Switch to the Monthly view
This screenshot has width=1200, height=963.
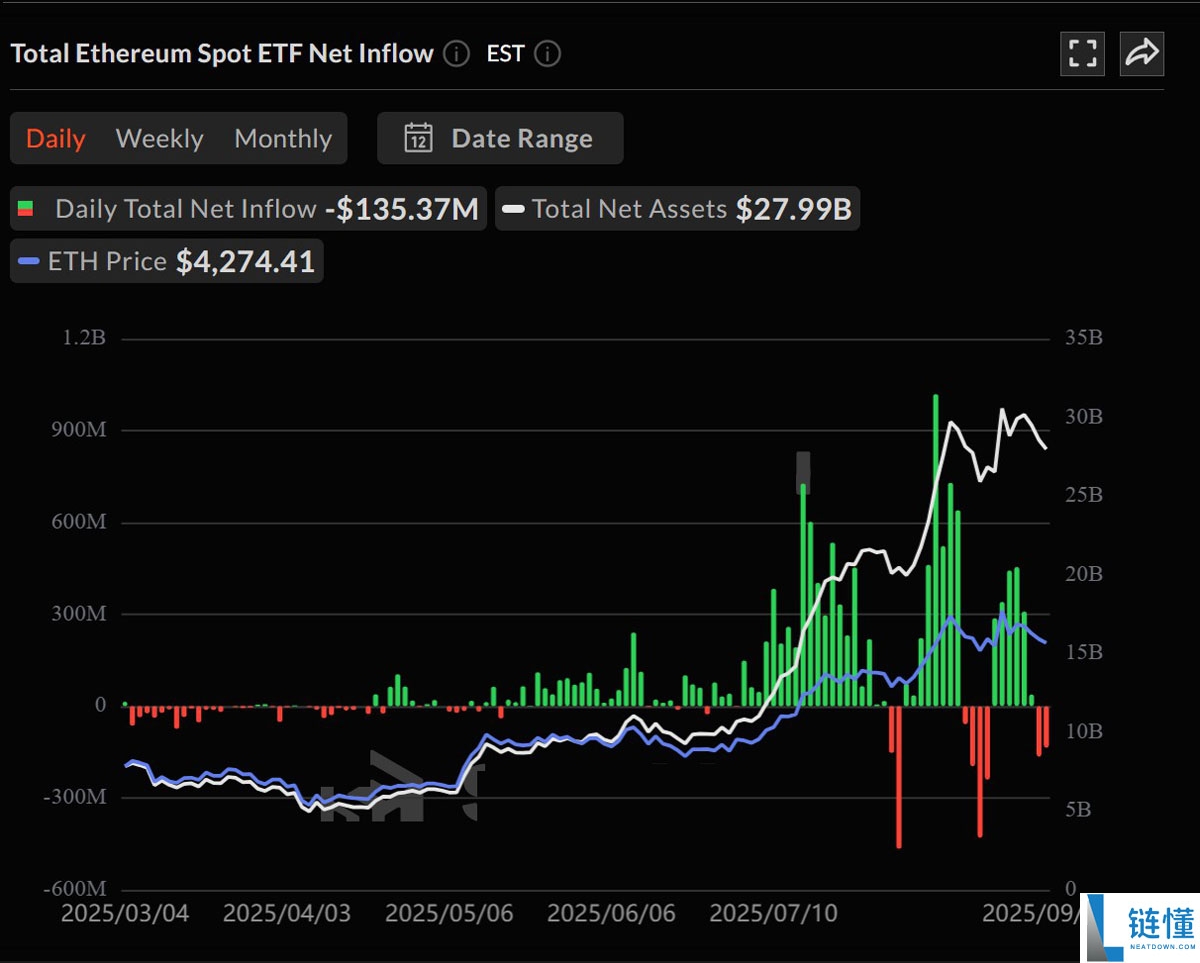(283, 138)
